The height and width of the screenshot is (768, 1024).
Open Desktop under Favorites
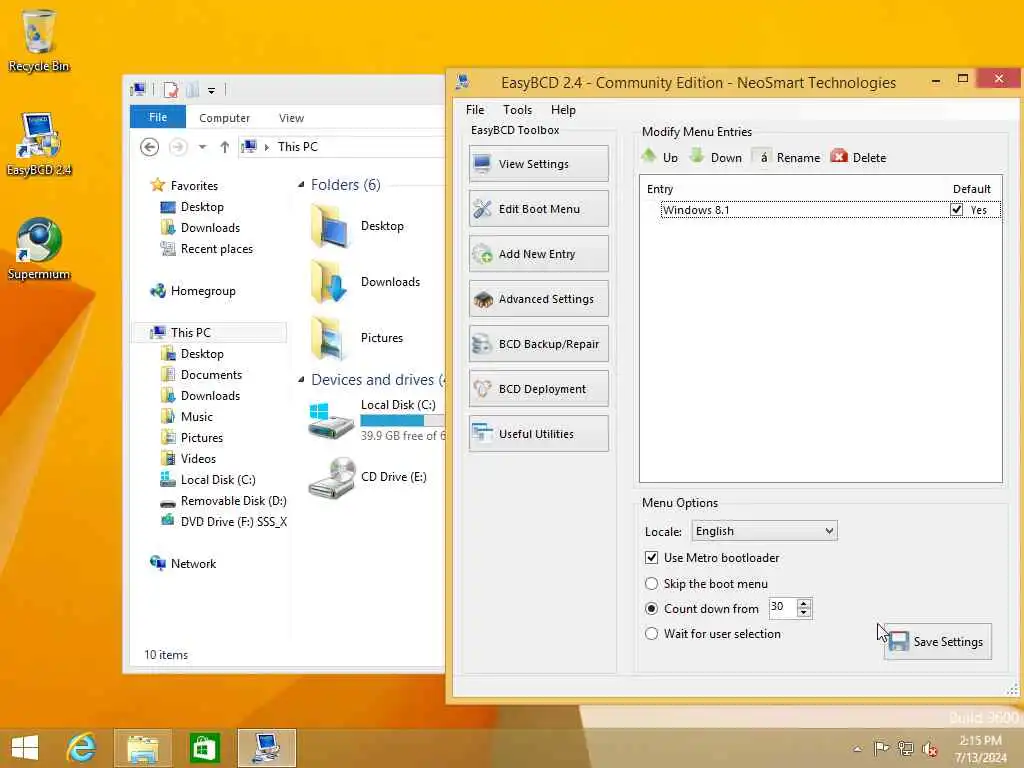pyautogui.click(x=192, y=207)
